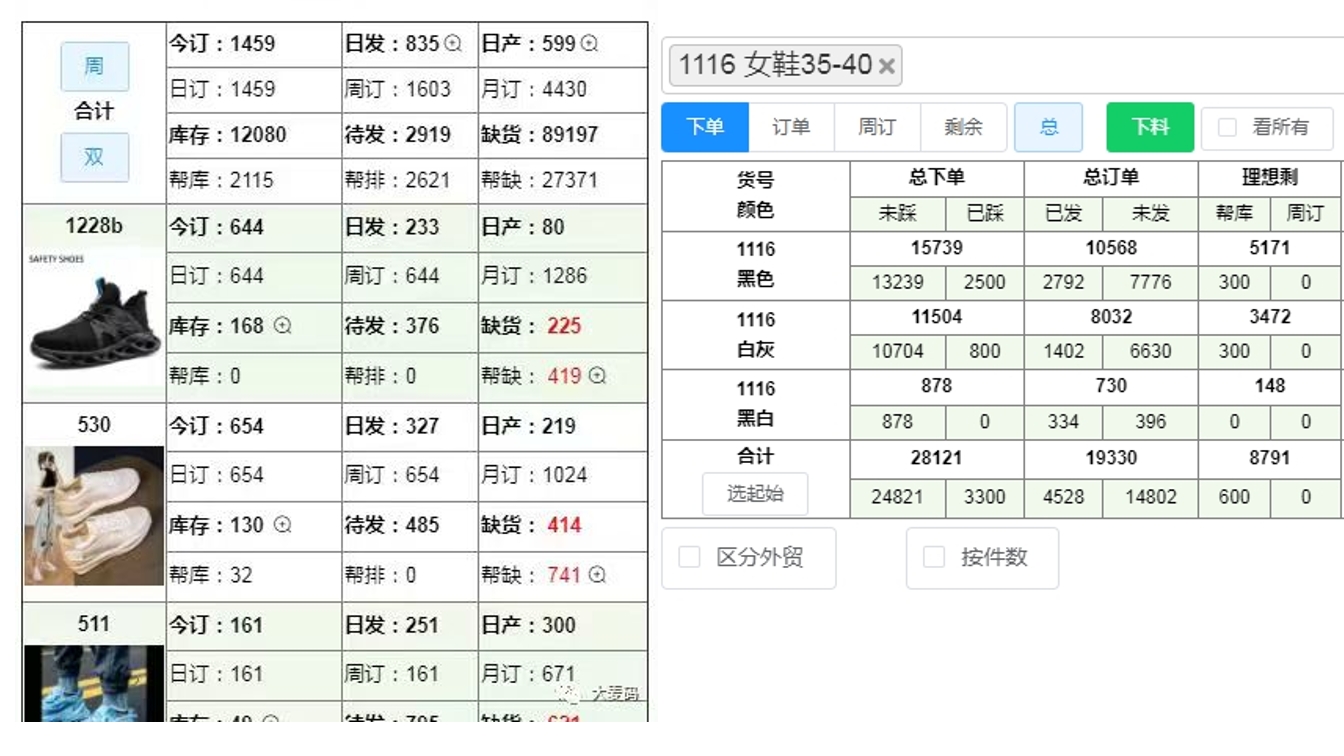Screen dimensions: 1344x756
Task: Click the green 下料 button
Action: tap(1149, 127)
